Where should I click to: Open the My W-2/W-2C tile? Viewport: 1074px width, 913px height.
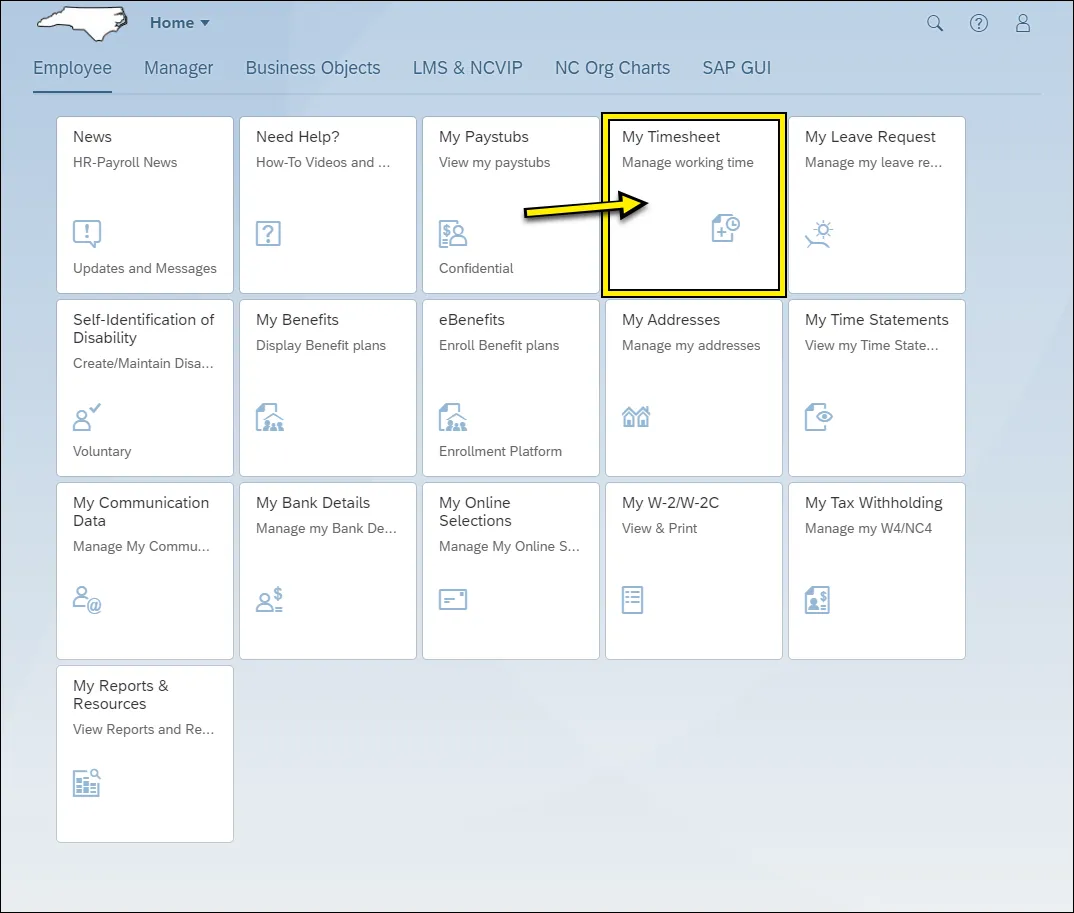coord(693,570)
